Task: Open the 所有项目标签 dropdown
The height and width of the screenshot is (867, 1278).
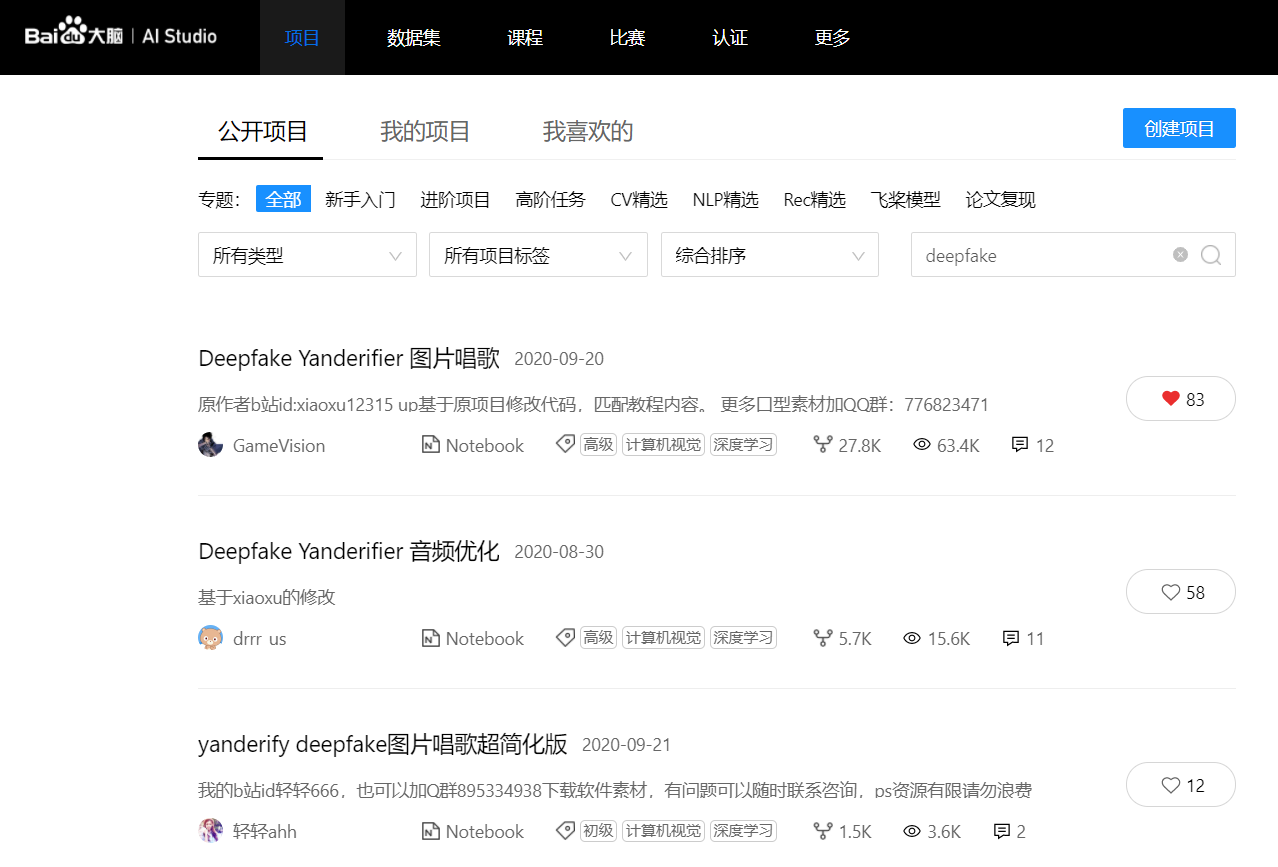Action: point(537,255)
